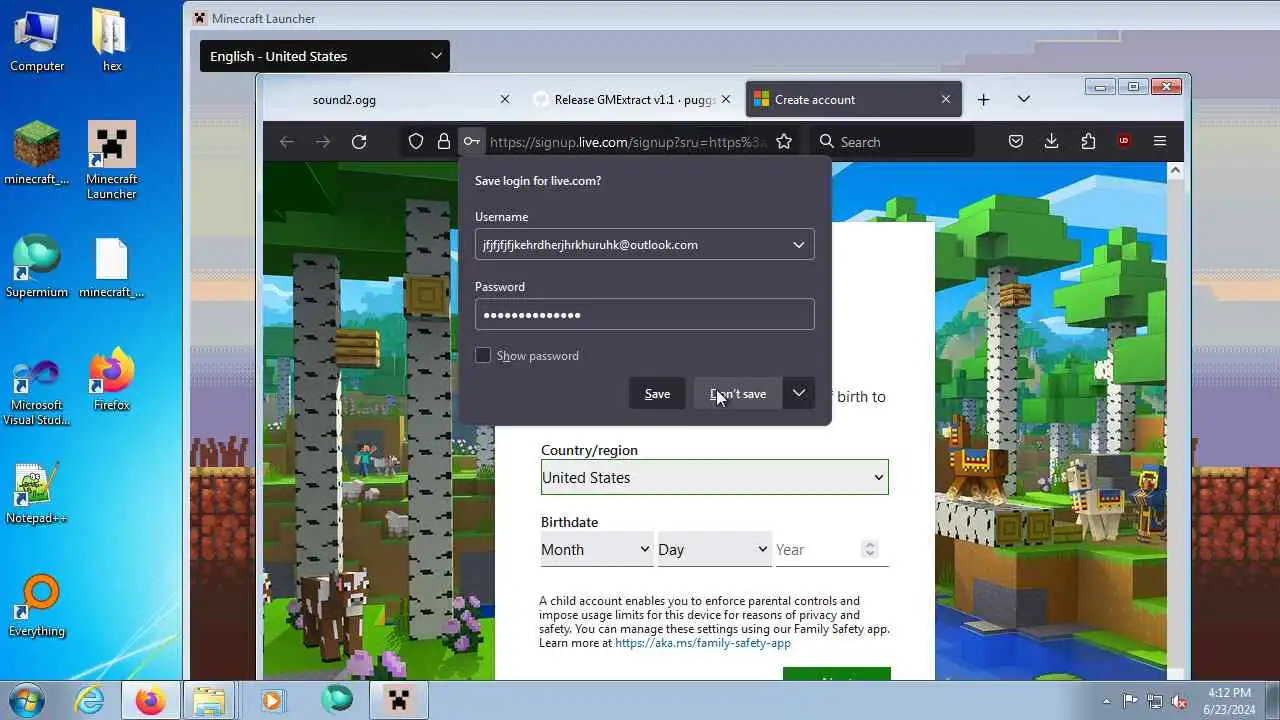Open the Computer desktop icon
Image resolution: width=1280 pixels, height=720 pixels.
pos(37,40)
